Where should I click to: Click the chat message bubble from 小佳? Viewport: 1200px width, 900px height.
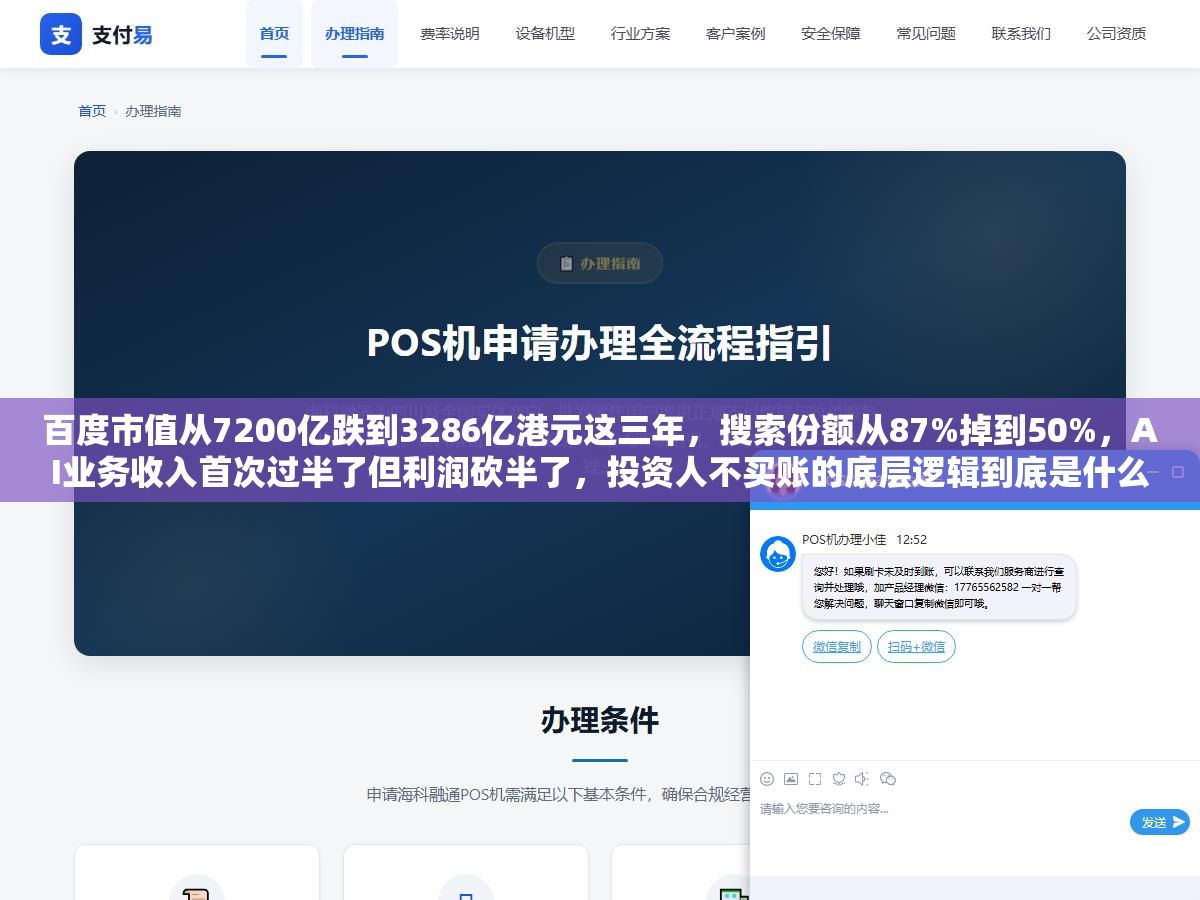(x=939, y=587)
